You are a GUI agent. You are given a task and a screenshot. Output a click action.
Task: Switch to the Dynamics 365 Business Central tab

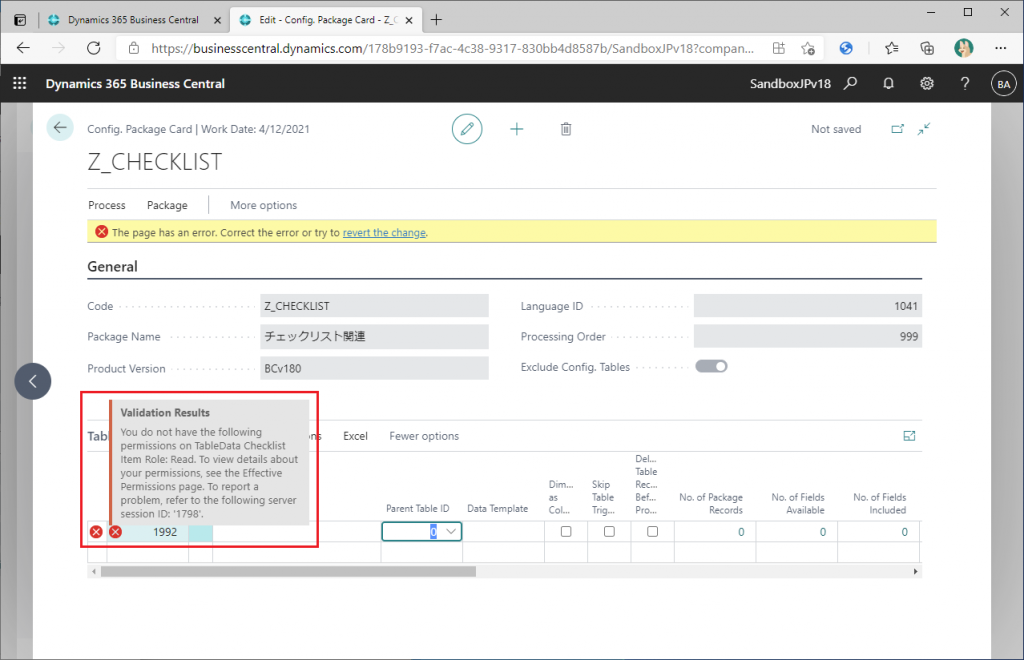pos(133,20)
